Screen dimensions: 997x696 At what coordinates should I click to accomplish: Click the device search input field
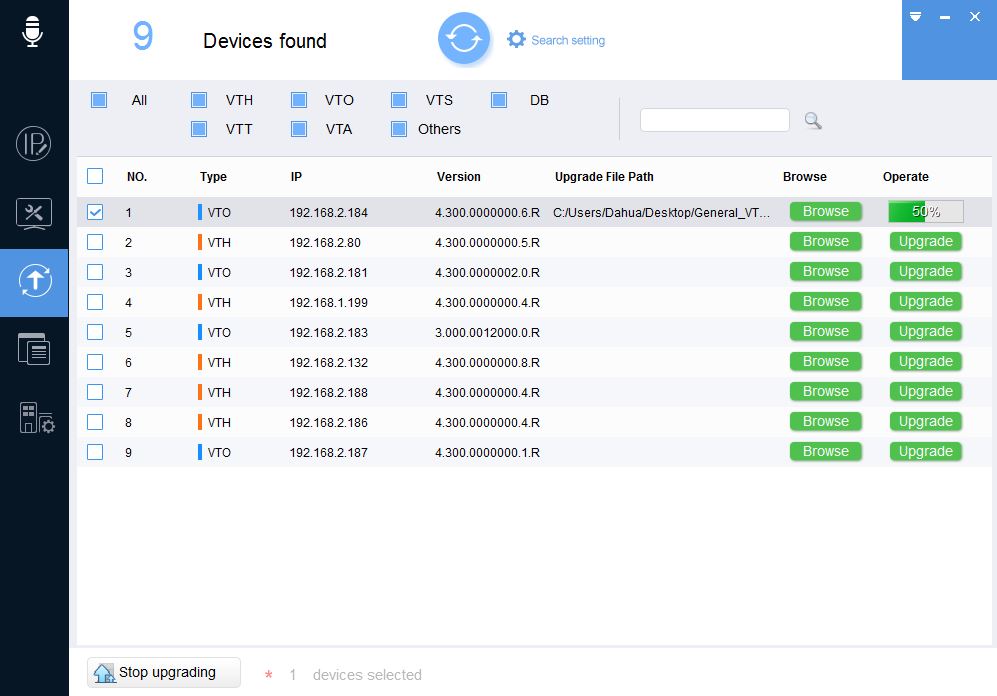[715, 120]
